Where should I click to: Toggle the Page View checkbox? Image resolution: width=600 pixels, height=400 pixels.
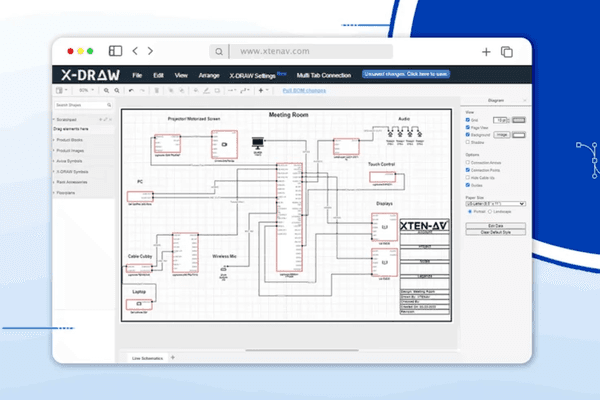468,127
